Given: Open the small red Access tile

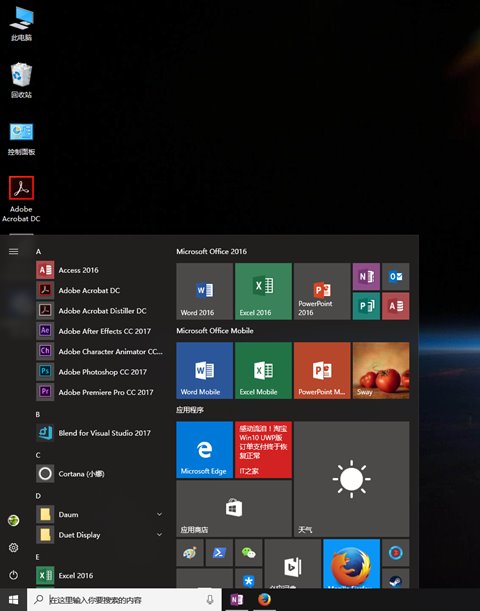Looking at the screenshot, I should point(396,306).
